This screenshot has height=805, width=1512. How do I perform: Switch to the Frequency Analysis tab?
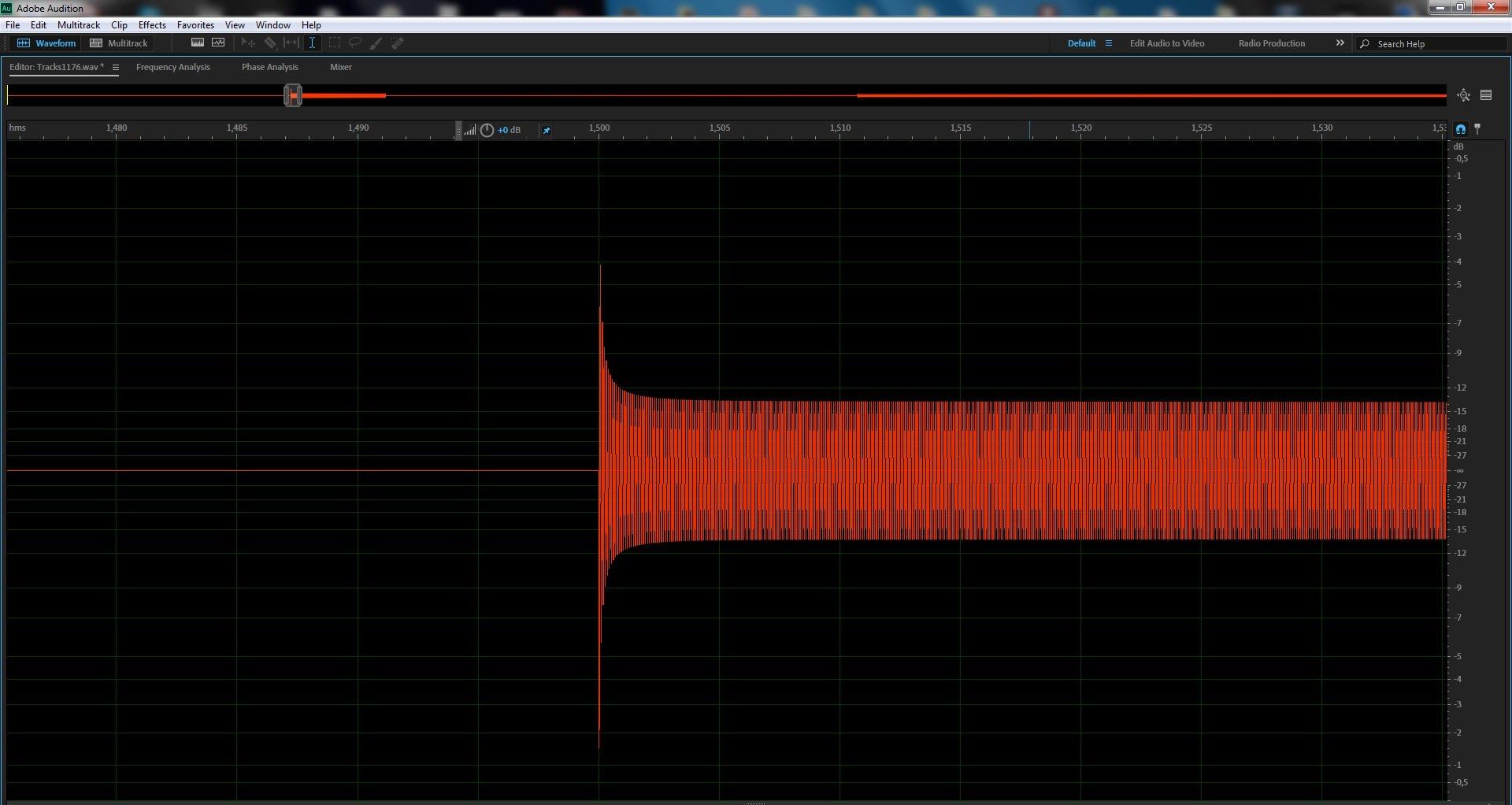coord(172,67)
